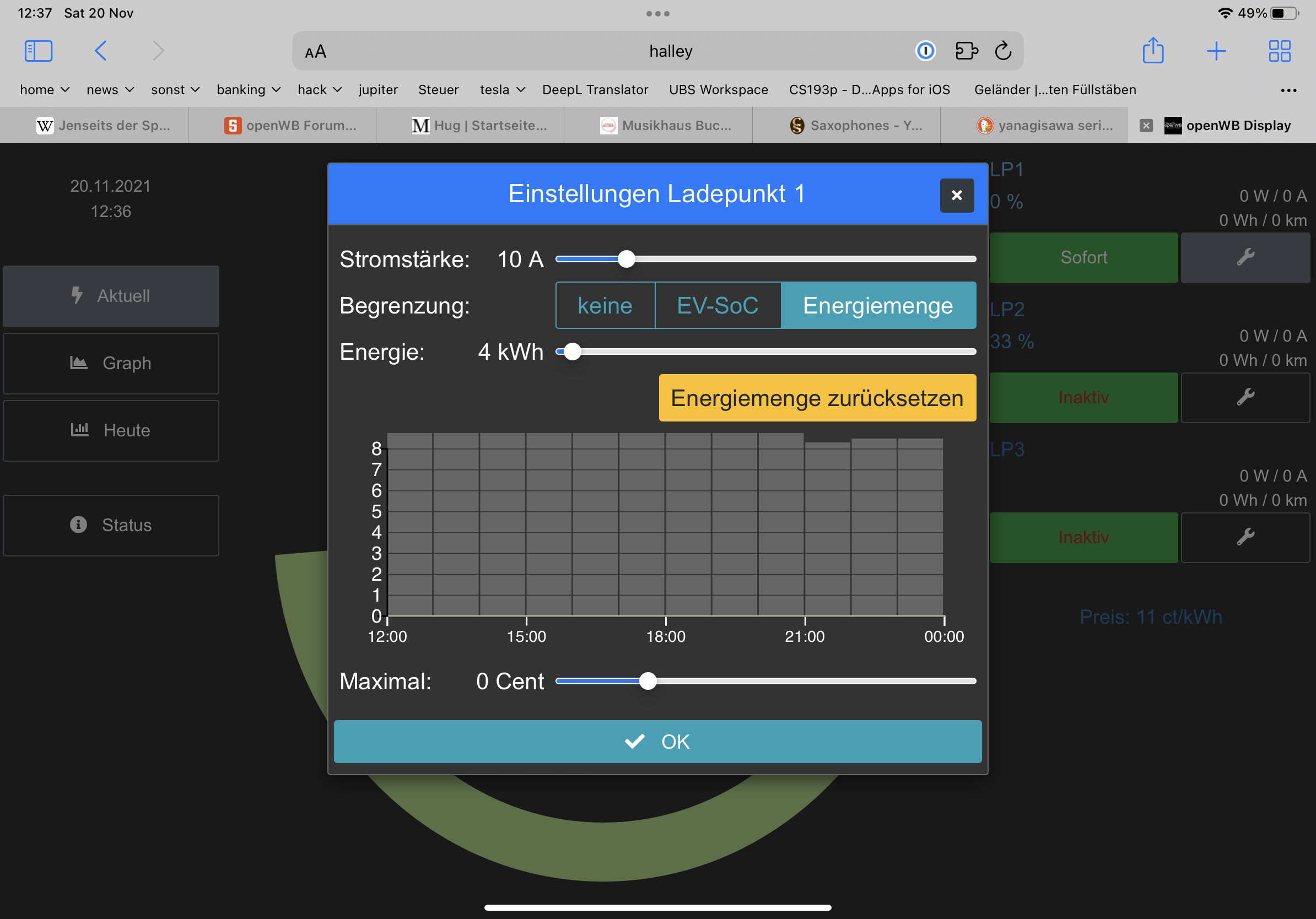Click the 1Password icon in address bar
The image size is (1316, 919).
coord(925,51)
